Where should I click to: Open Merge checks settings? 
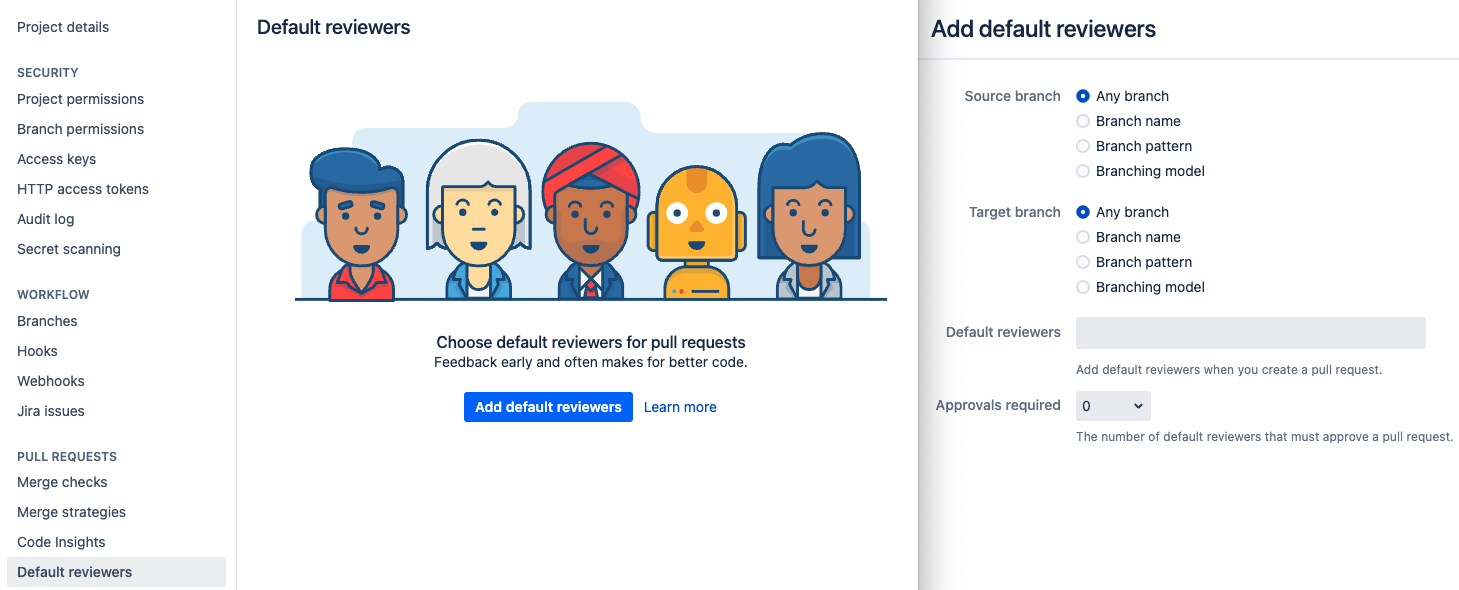point(62,482)
